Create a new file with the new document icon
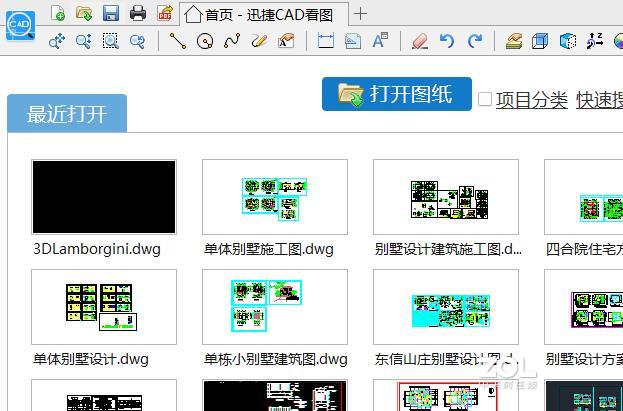 coord(58,13)
